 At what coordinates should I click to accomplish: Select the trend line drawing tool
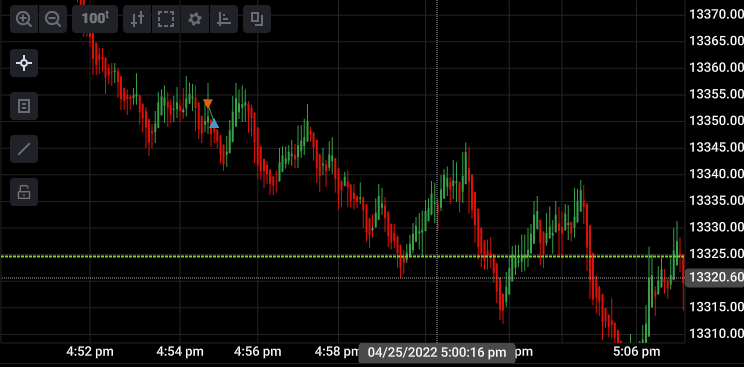coord(24,149)
